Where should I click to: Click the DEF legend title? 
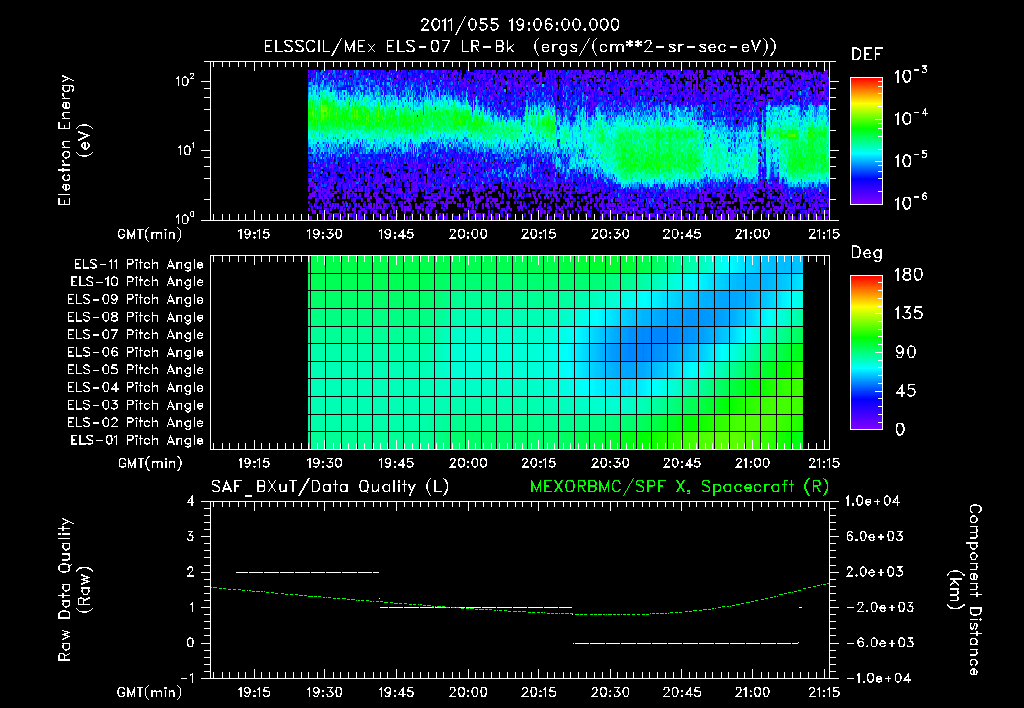pyautogui.click(x=867, y=55)
